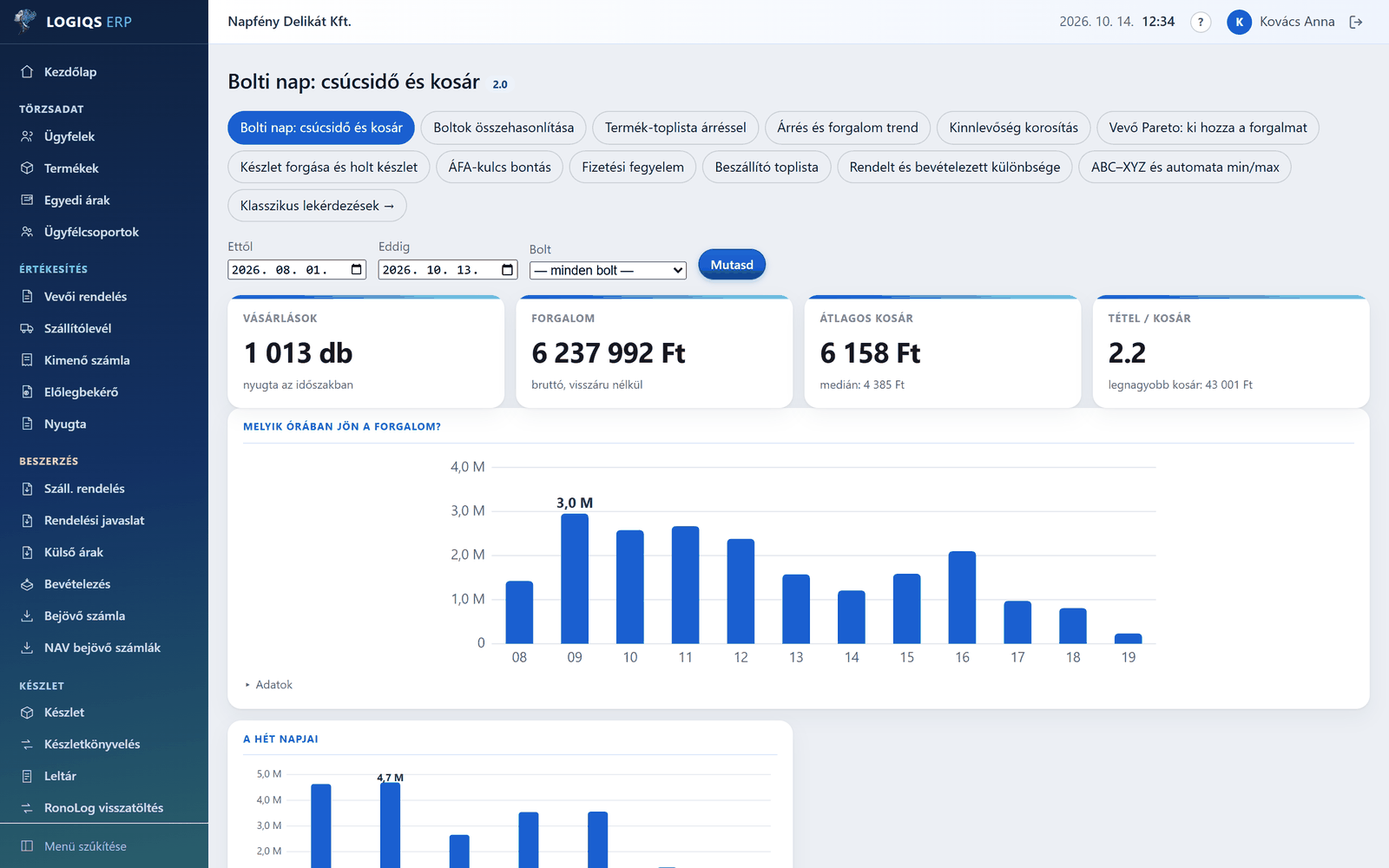Click the Készletkönyvelés transfer icon
Screen dimensions: 1389x868
(x=27, y=744)
